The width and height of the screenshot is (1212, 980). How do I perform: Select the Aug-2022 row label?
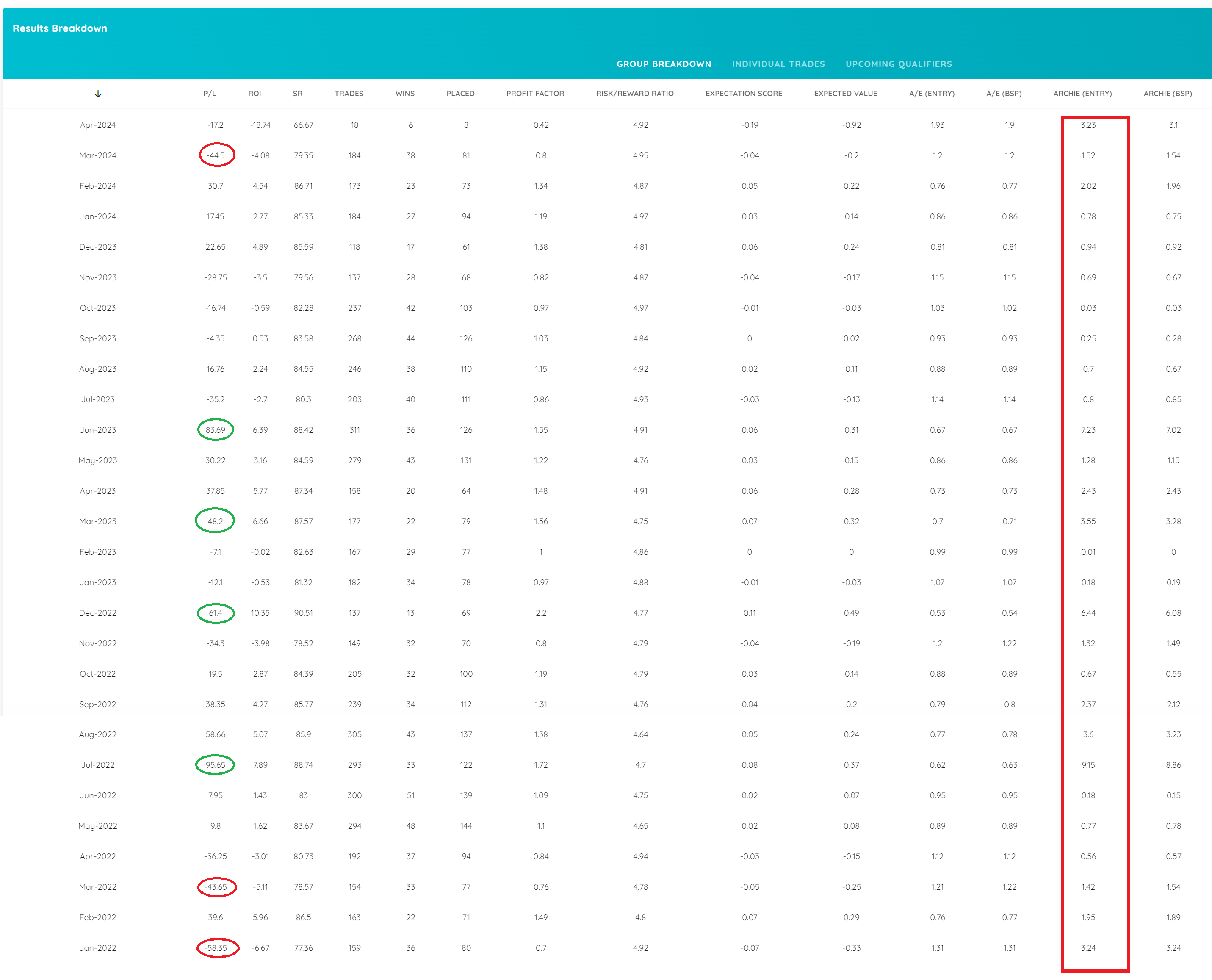tap(98, 734)
